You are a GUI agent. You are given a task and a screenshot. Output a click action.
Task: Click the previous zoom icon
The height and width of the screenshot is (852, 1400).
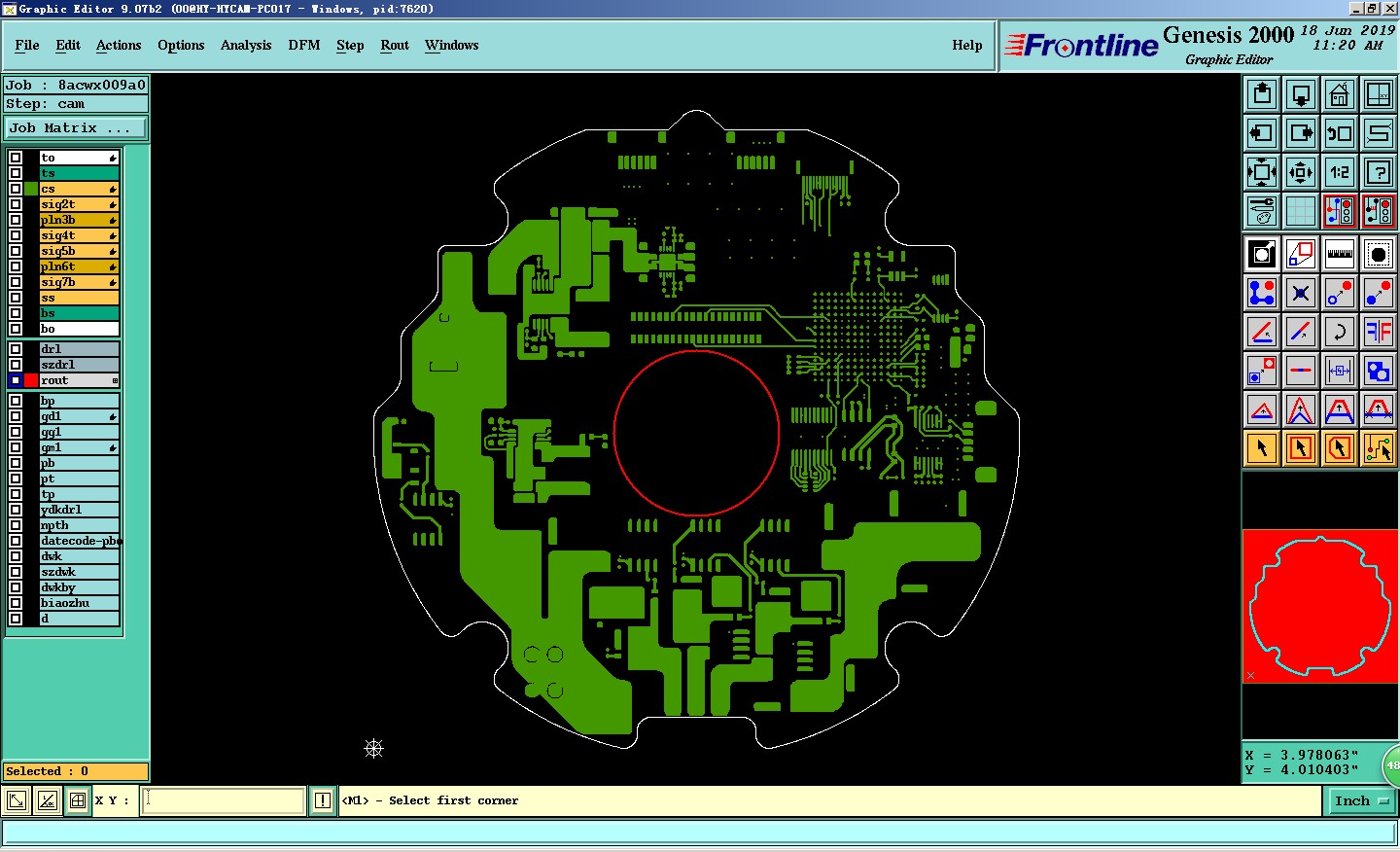(x=1340, y=133)
